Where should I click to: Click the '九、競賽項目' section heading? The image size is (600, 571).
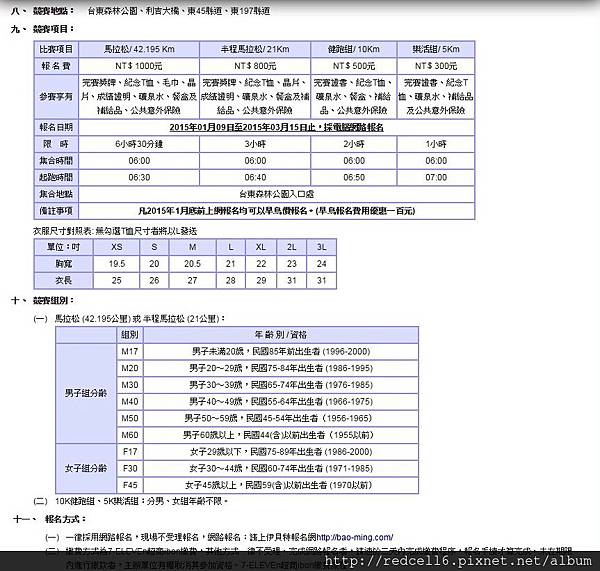click(x=42, y=29)
